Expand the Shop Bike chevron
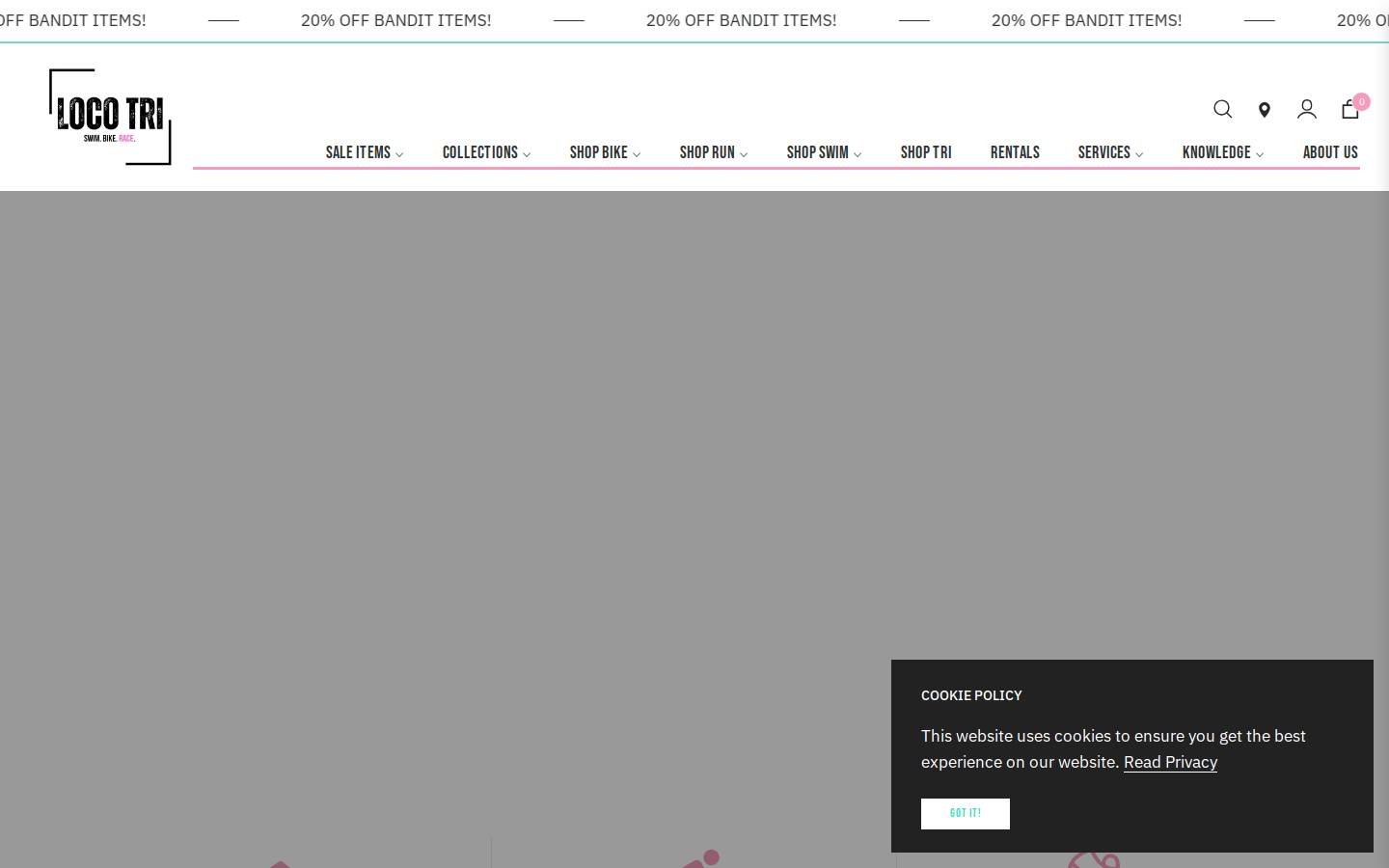Screen dimensions: 1389x868 coord(637,154)
